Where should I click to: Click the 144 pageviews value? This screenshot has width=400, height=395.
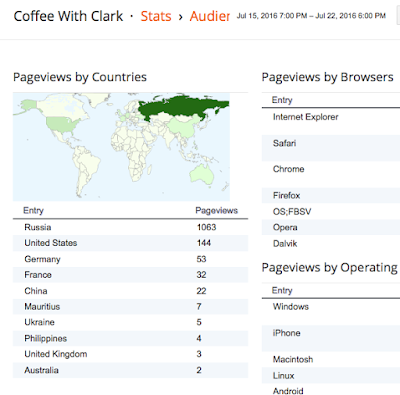click(x=204, y=243)
